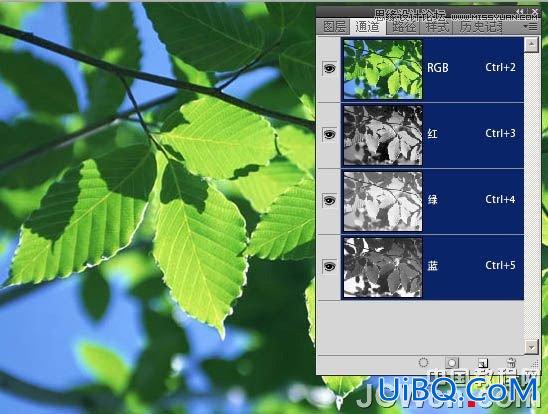Select the 绿 channel labeled Ctrl+4
The height and width of the screenshot is (414, 548).
(432, 201)
